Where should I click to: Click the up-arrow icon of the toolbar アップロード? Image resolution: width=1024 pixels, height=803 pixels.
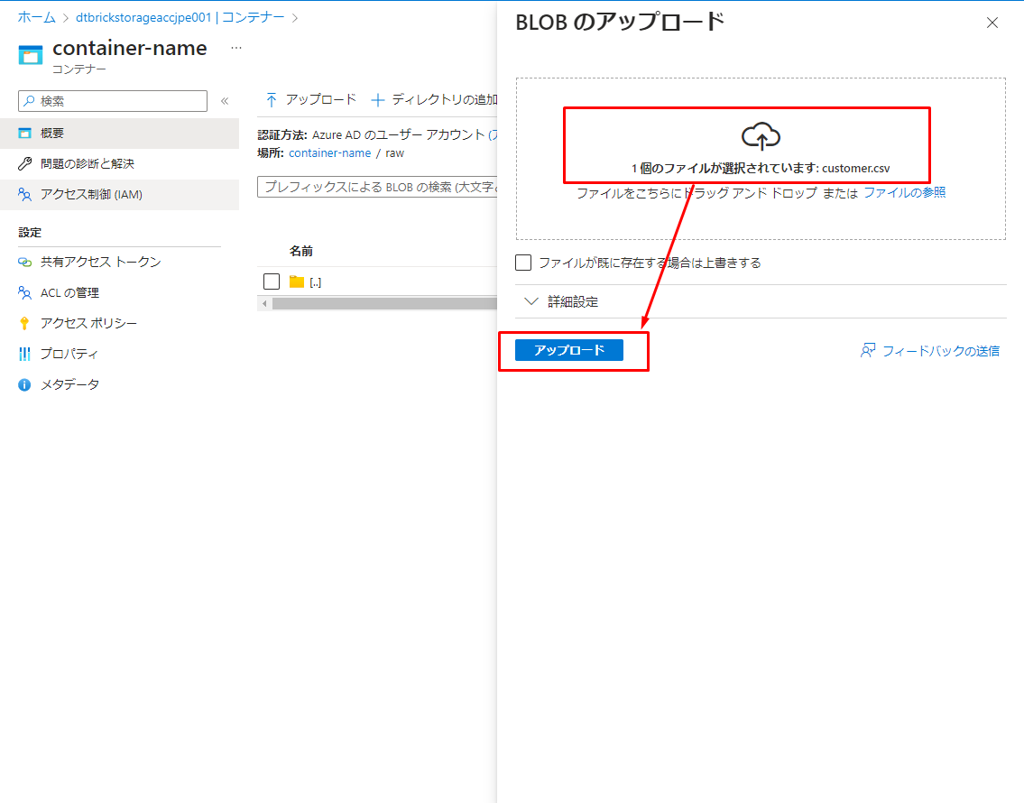(x=272, y=100)
